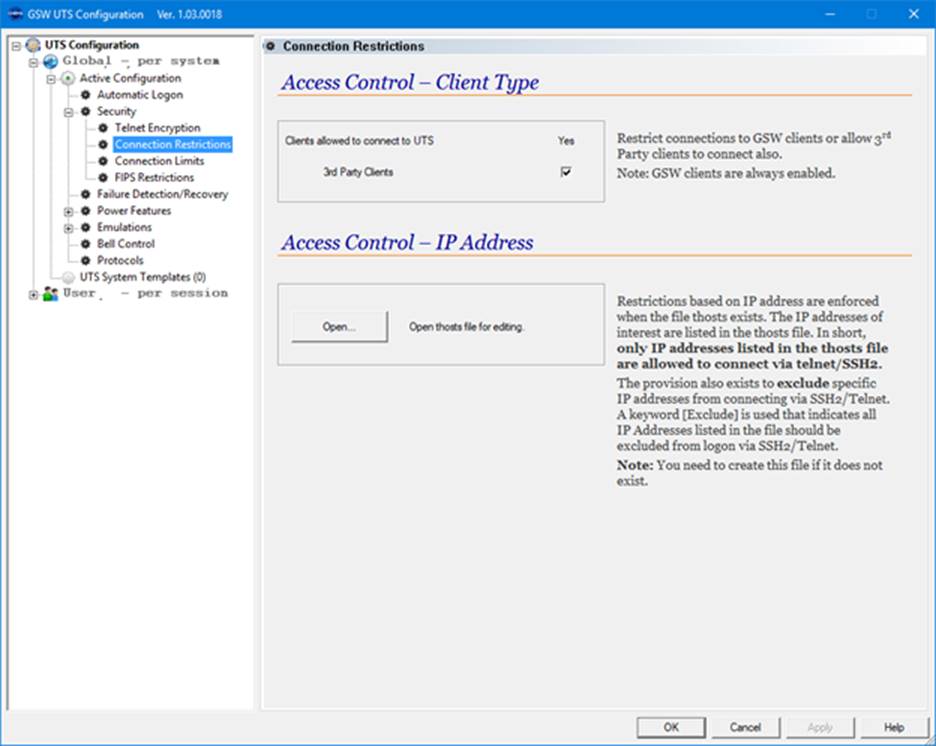The width and height of the screenshot is (936, 746).
Task: Close the GSW UTS Configuration window
Action: (x=913, y=14)
